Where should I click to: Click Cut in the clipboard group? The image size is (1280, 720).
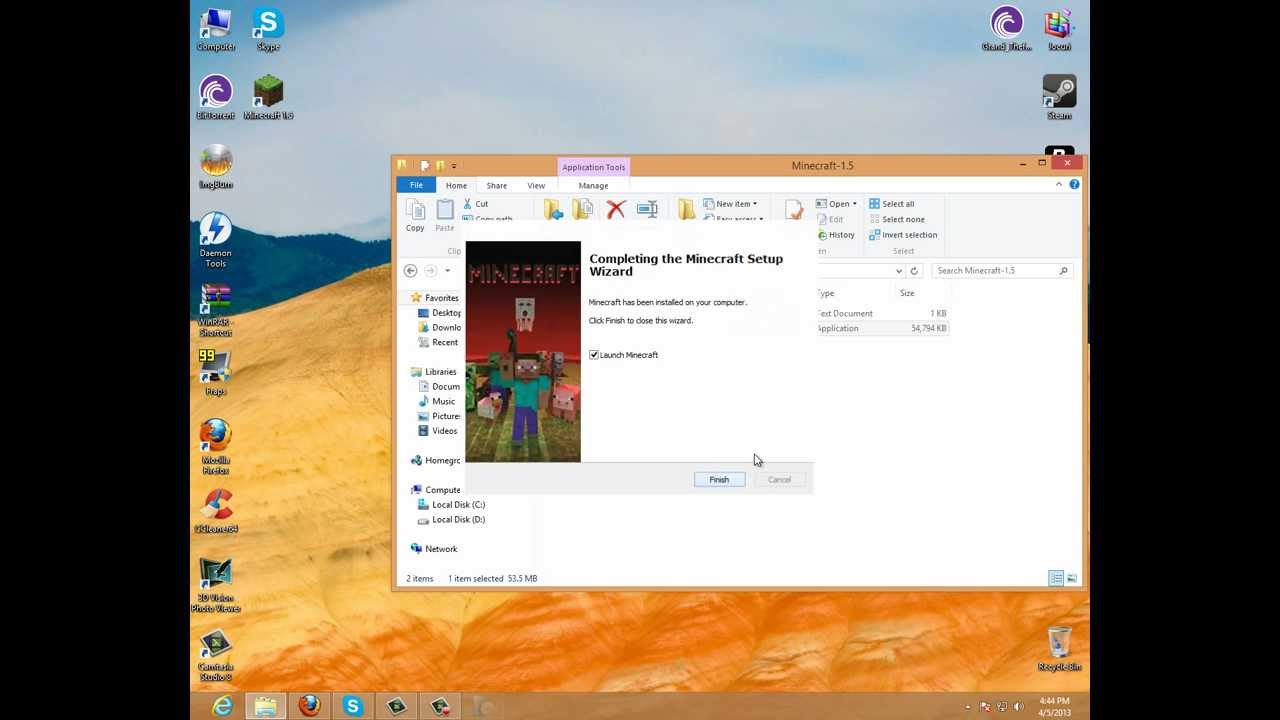(x=476, y=204)
